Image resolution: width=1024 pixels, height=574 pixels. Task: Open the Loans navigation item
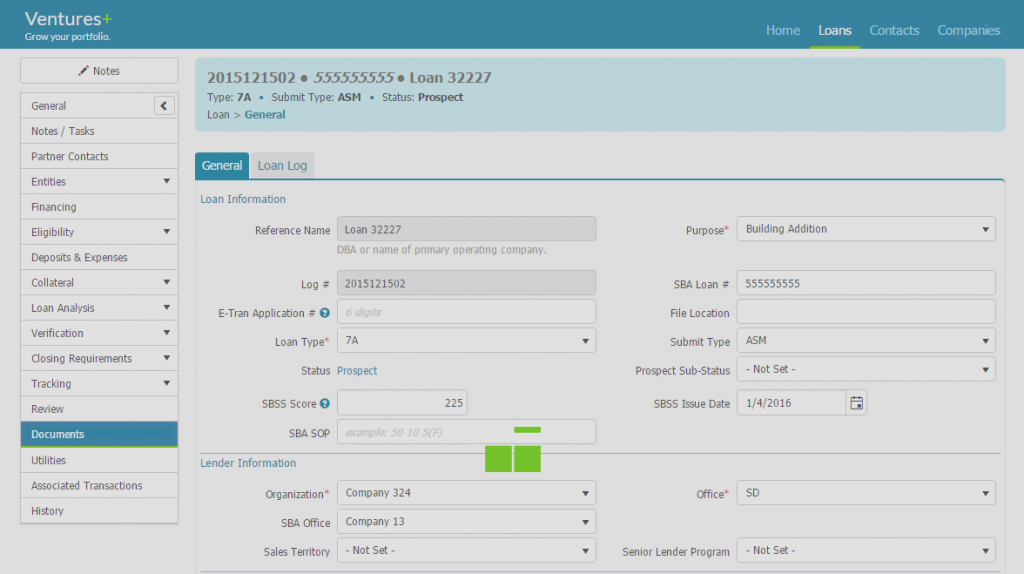click(x=835, y=30)
